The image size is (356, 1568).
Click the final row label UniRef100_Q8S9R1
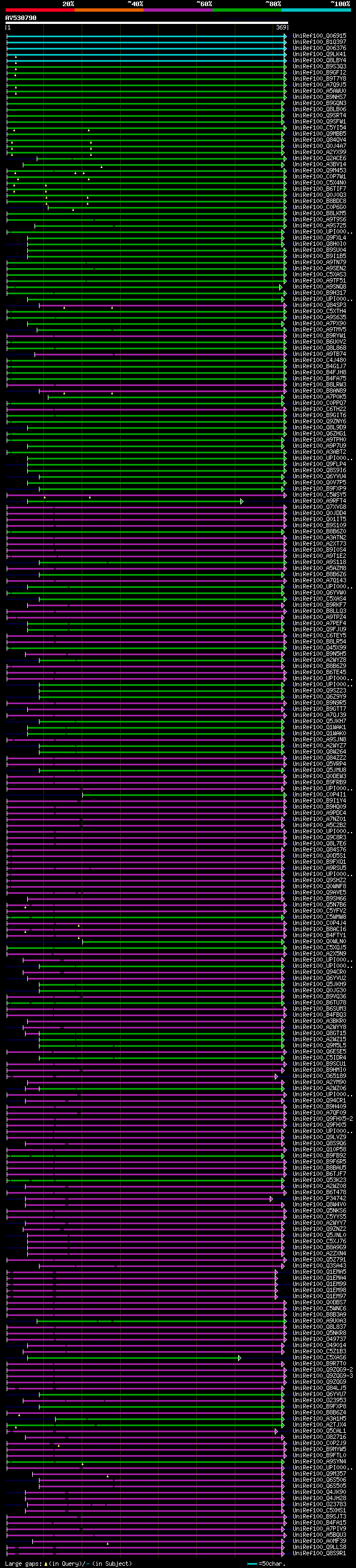tap(319, 1553)
